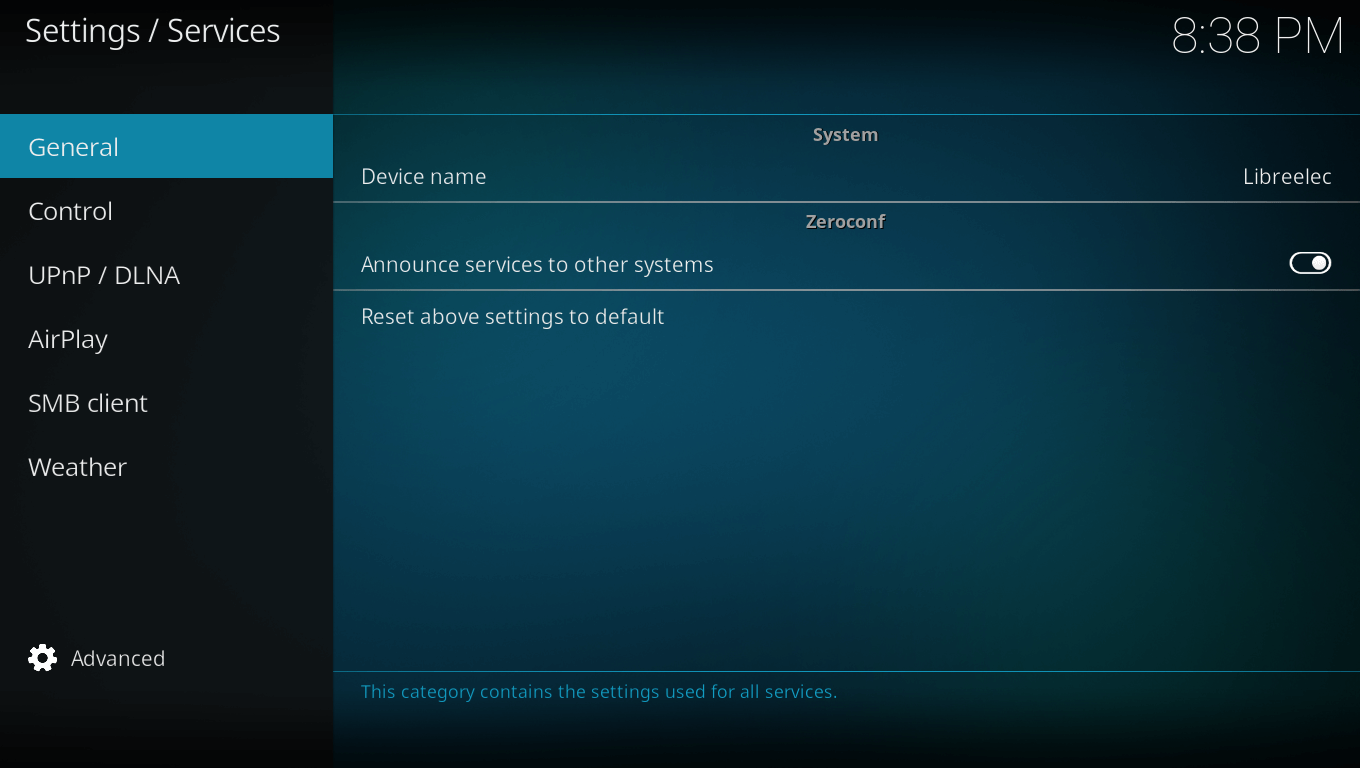The width and height of the screenshot is (1360, 768).
Task: Click the gear icon beside Advanced
Action: [x=43, y=658]
